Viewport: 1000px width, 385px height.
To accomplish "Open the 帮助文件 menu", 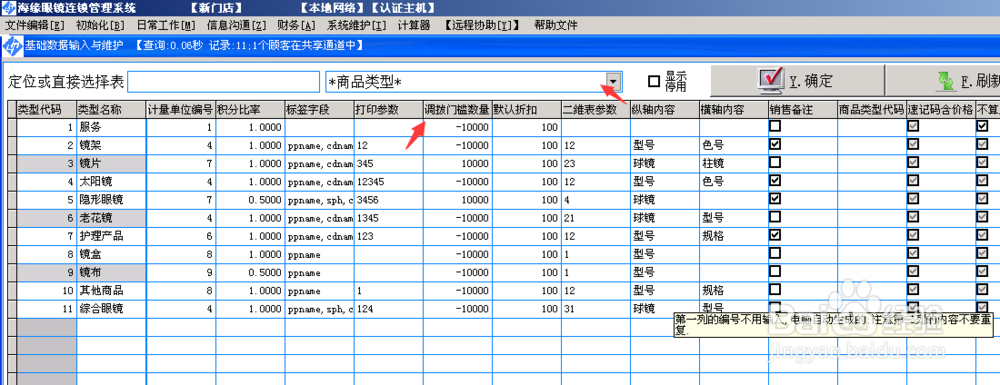I will (555, 25).
